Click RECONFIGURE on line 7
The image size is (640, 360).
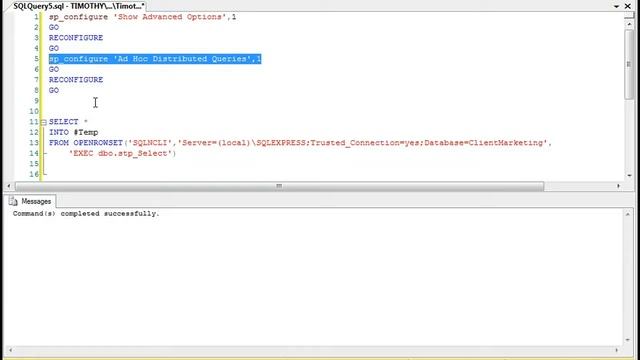76,80
